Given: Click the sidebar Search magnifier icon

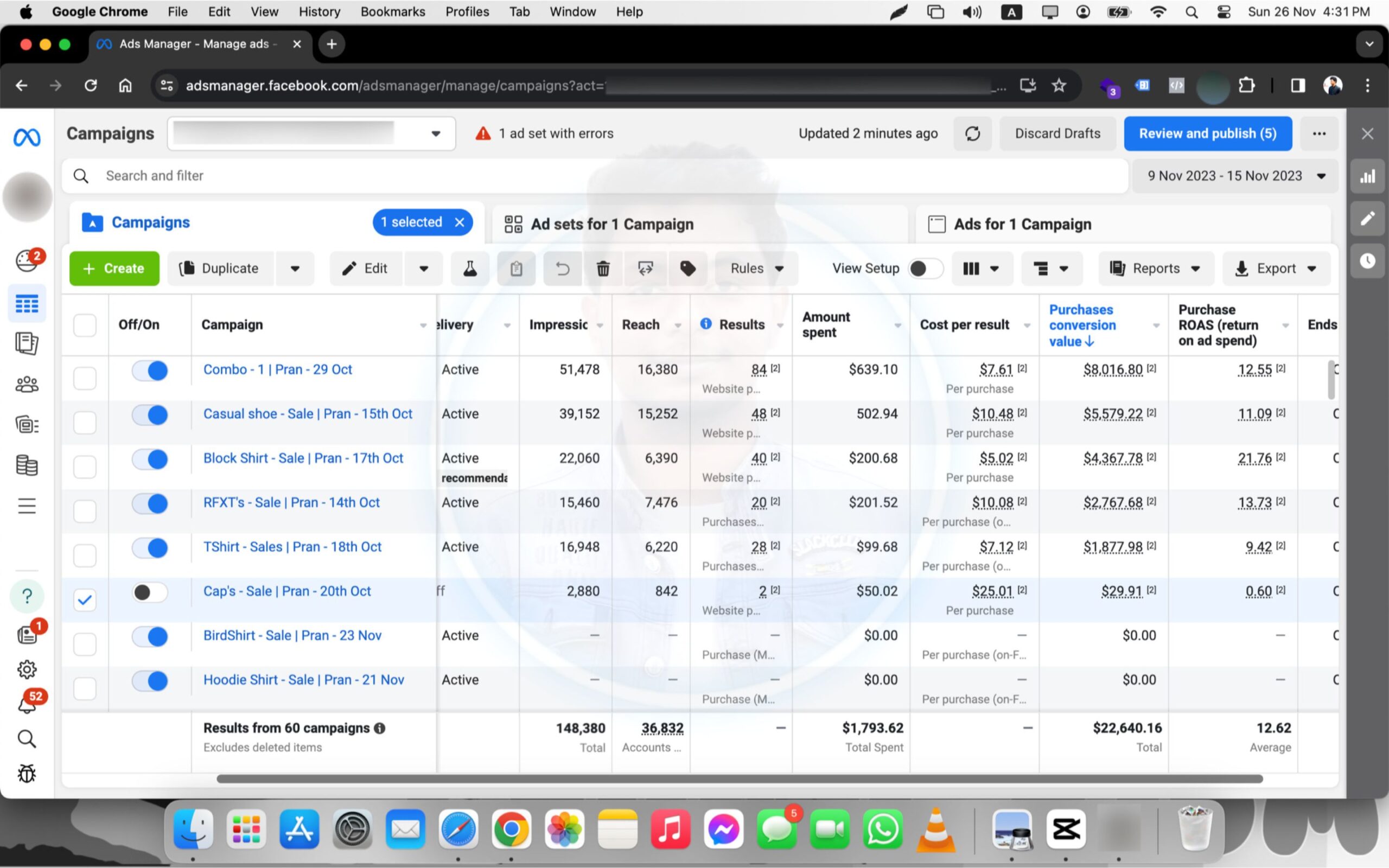Looking at the screenshot, I should click(x=27, y=739).
